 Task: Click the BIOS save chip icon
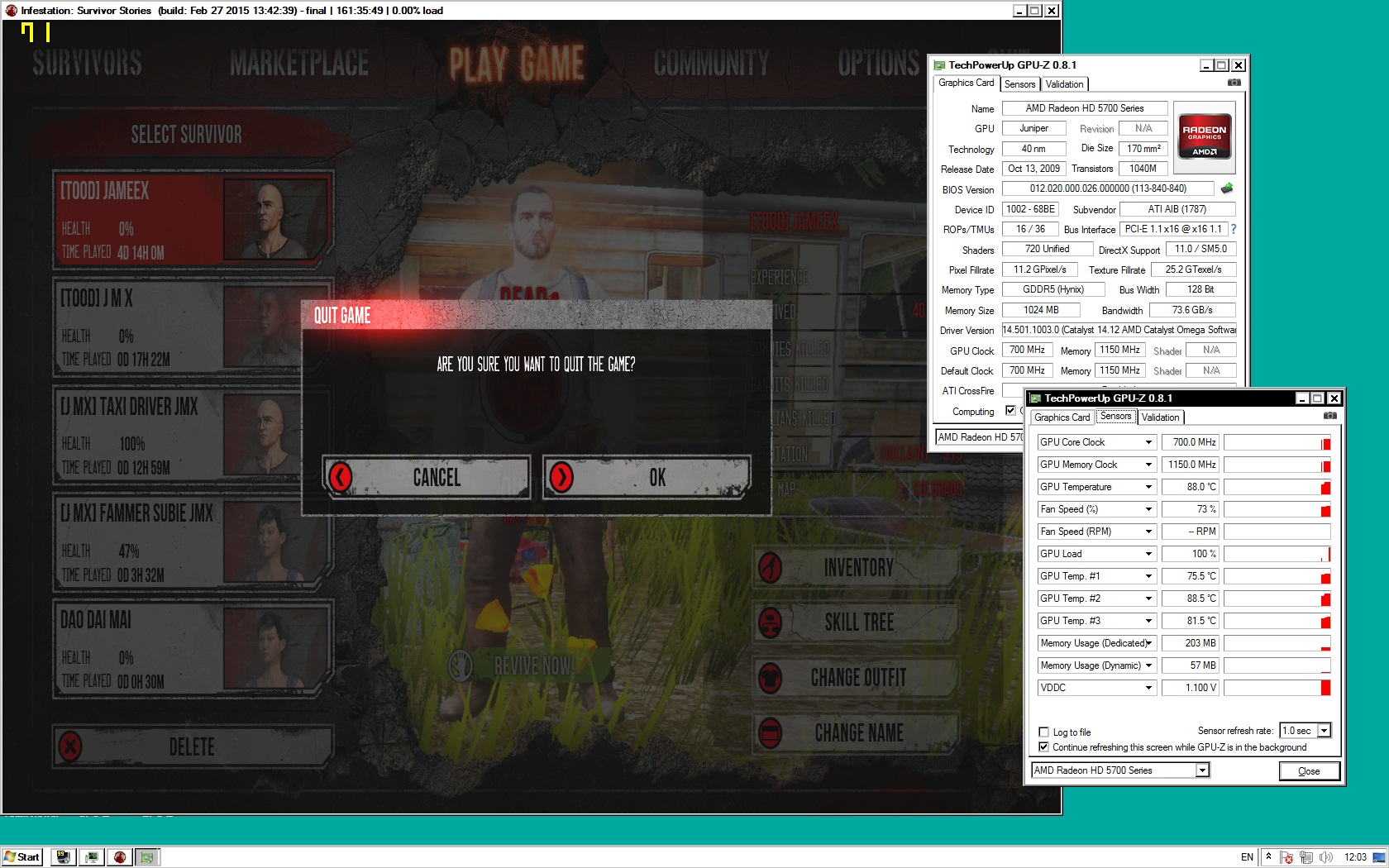click(1227, 188)
